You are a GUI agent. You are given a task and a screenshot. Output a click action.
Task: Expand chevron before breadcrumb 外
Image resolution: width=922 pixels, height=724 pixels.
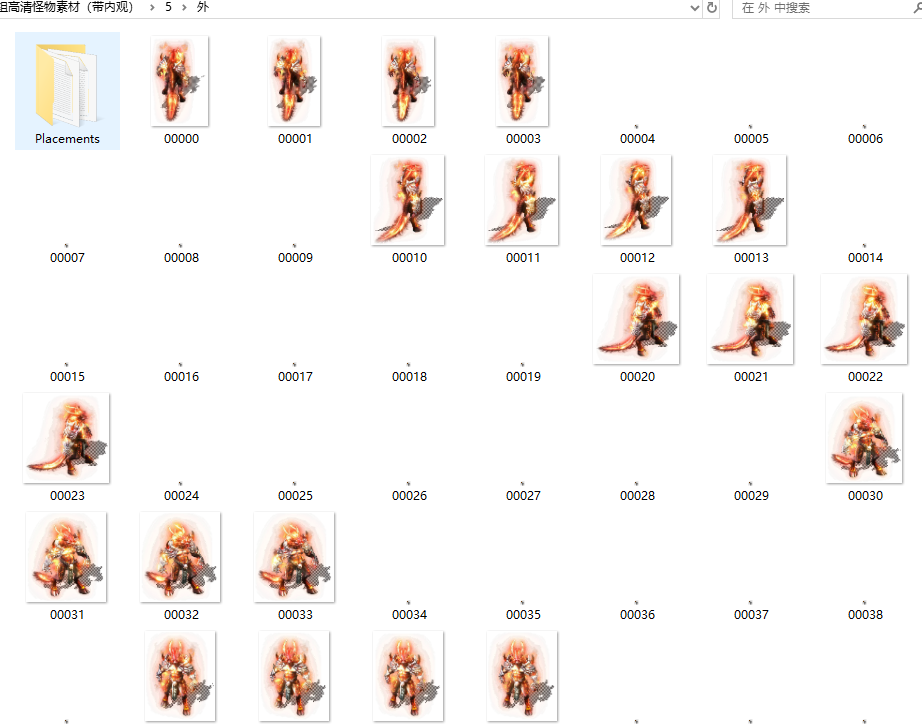pyautogui.click(x=184, y=8)
